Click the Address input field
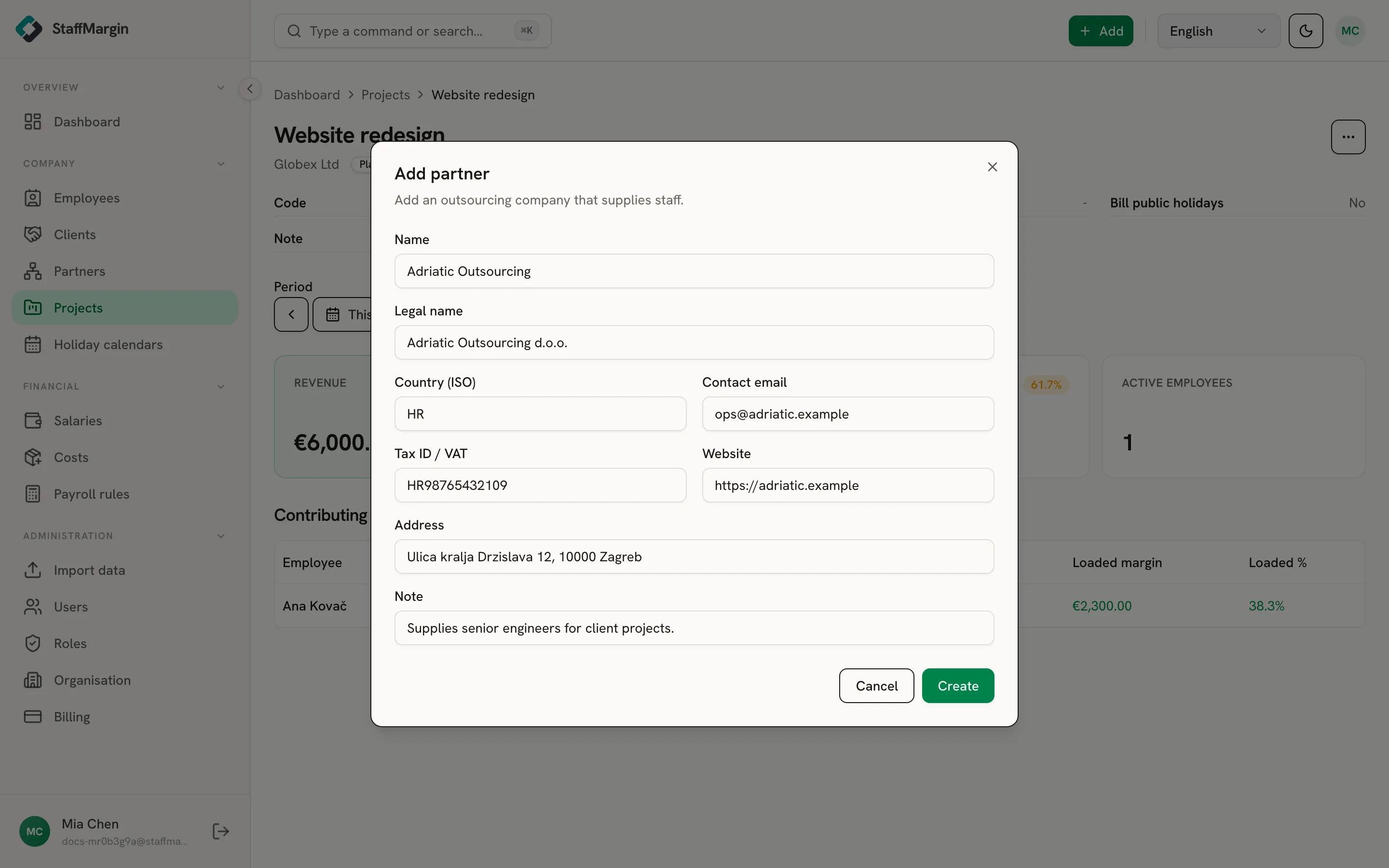This screenshot has height=868, width=1389. 694,556
